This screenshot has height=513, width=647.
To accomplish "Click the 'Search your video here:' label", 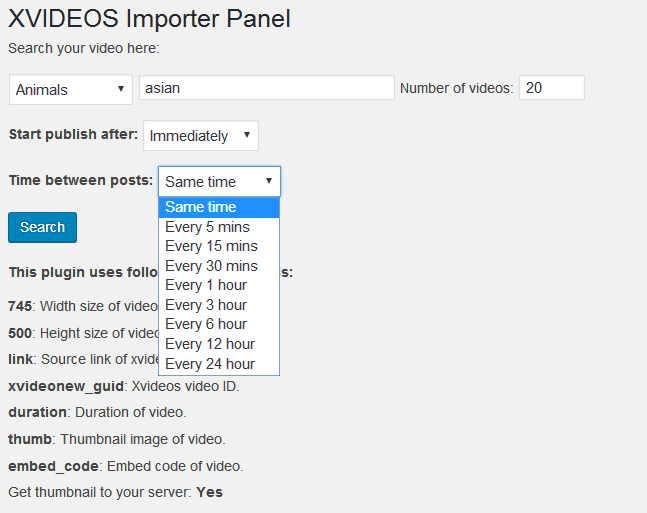I will point(84,48).
